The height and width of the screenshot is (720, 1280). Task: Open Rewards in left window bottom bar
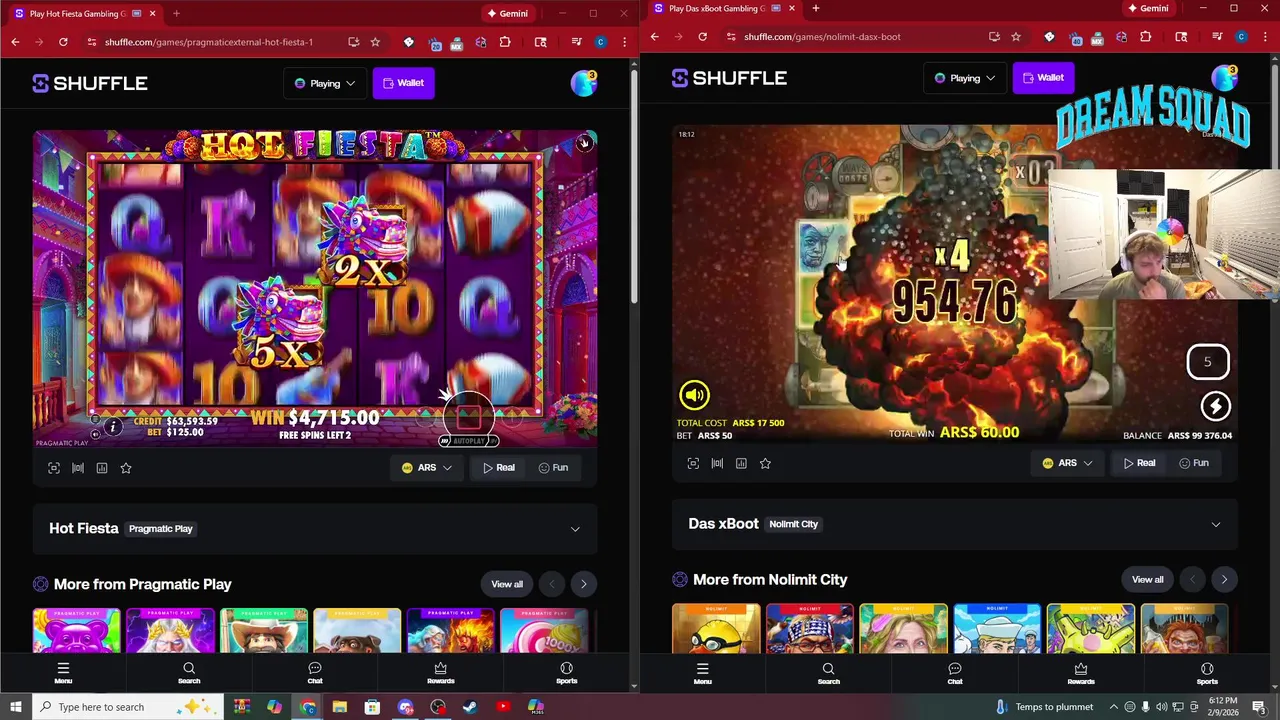(441, 673)
